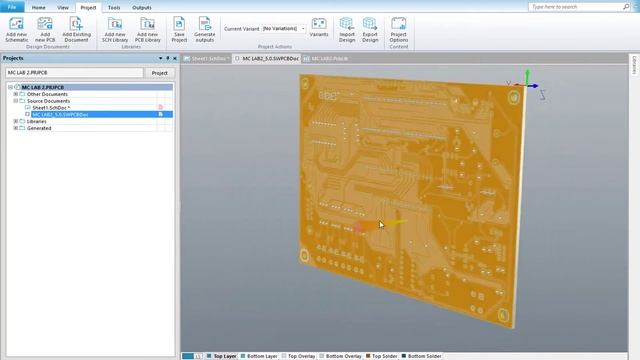Click the Other Documents folder icon
This screenshot has width=640, height=360.
tap(22, 94)
